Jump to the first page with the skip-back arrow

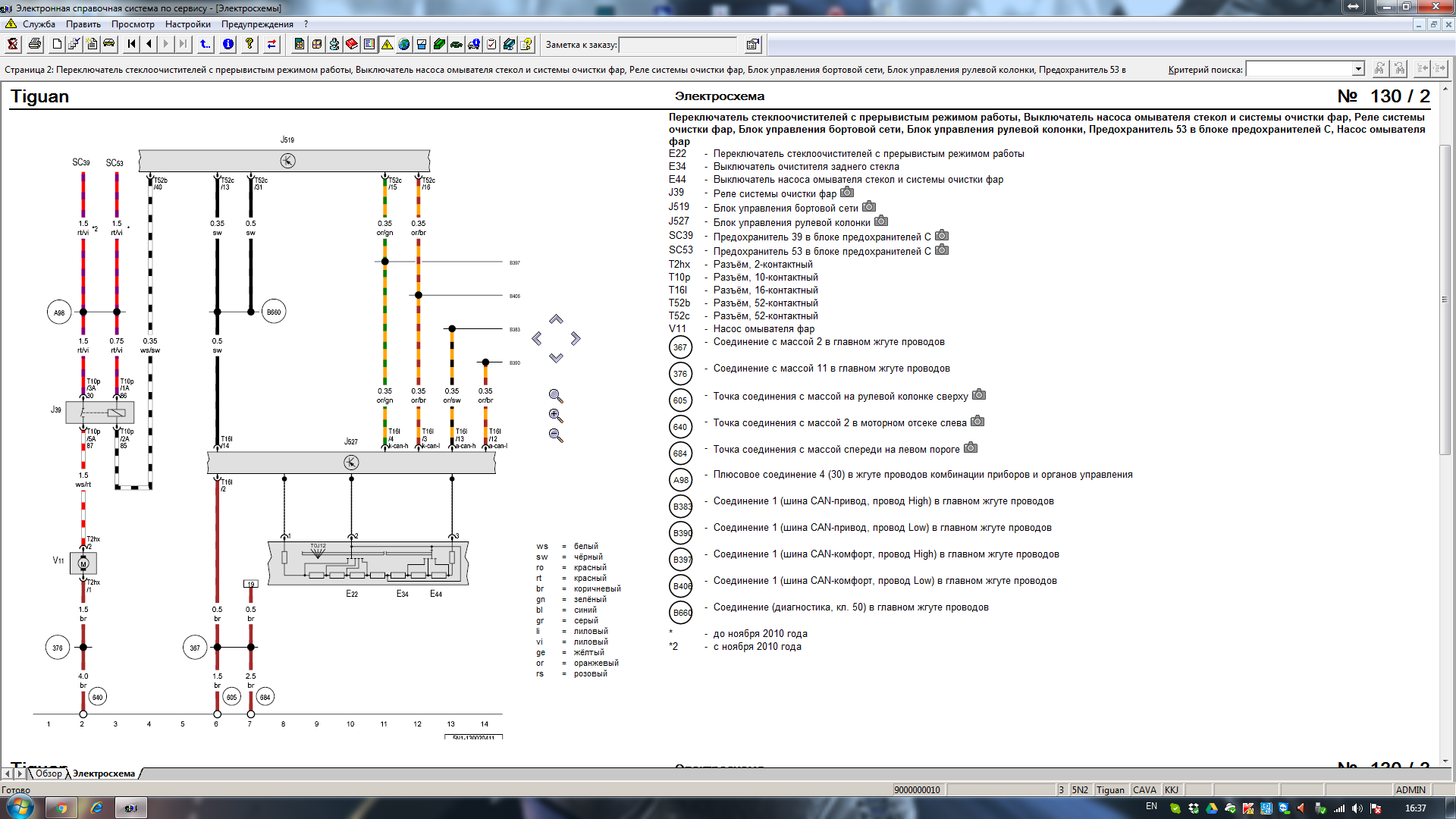click(x=132, y=44)
